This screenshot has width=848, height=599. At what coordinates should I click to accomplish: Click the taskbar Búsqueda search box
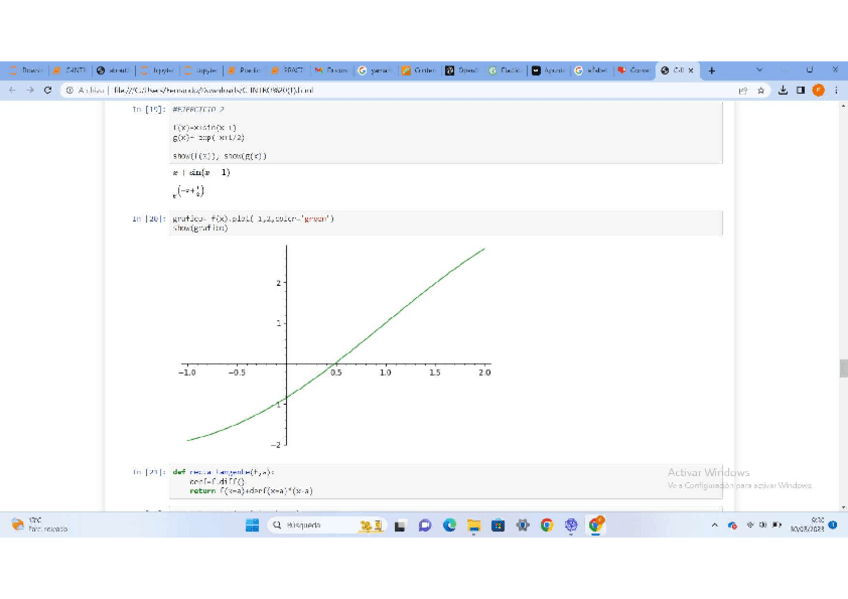(312, 525)
